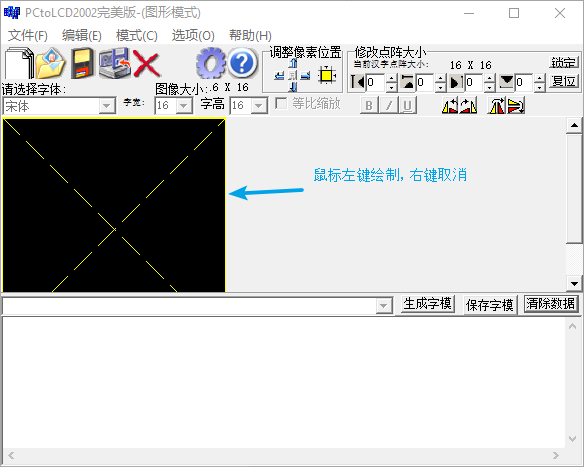Open the 帮助(H) menu

[250, 35]
